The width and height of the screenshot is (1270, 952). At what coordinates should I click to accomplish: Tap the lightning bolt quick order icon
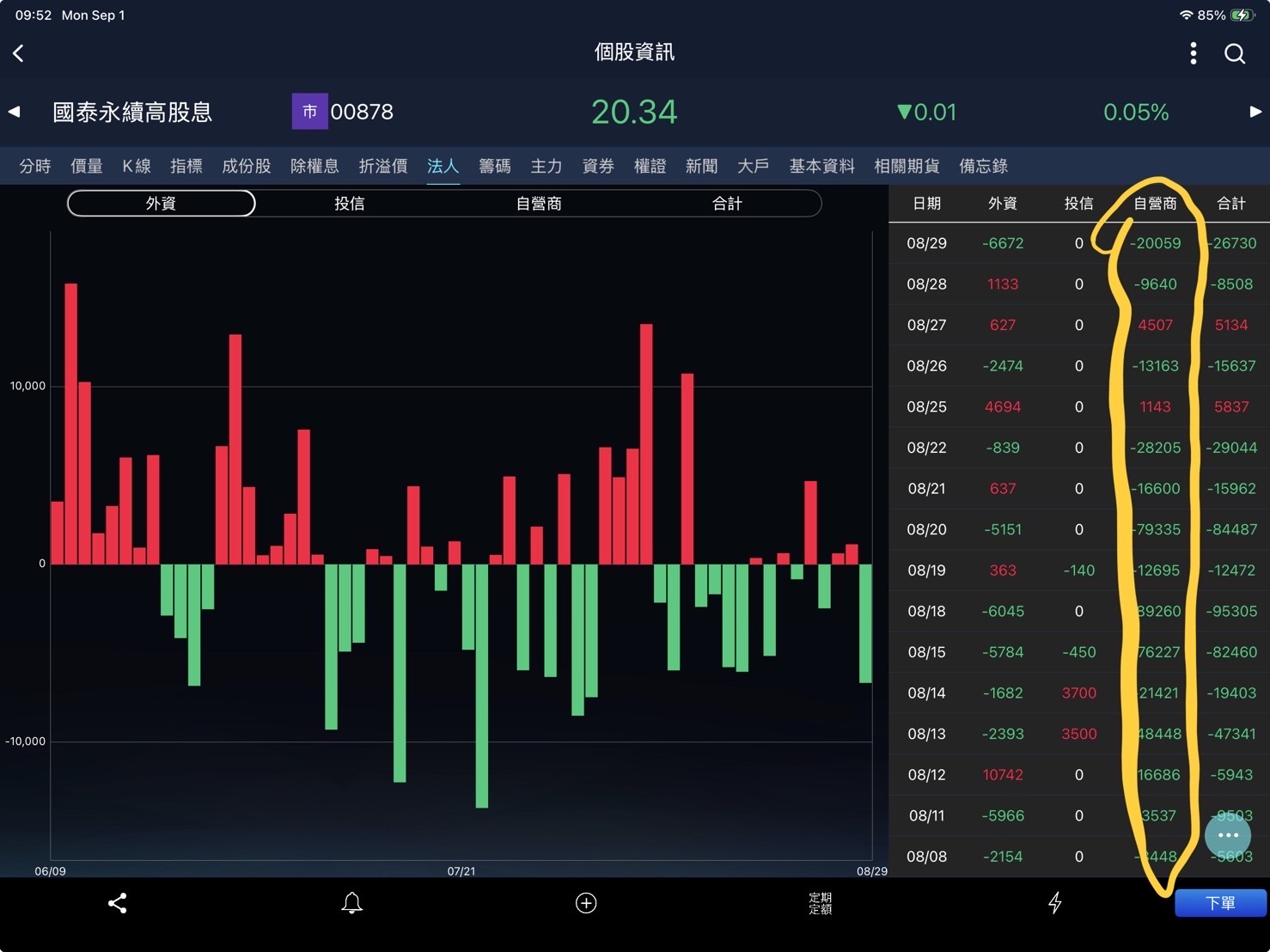1054,903
